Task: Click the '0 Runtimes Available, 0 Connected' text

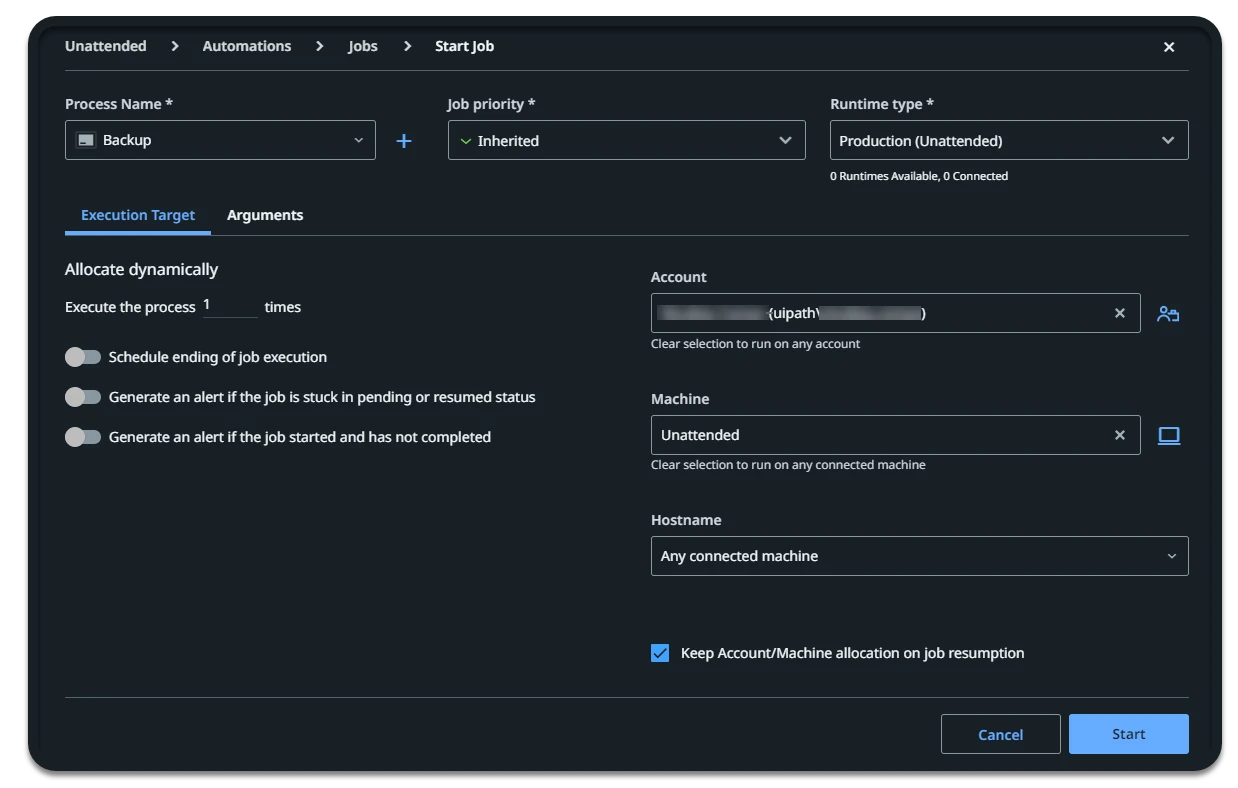Action: tap(919, 176)
